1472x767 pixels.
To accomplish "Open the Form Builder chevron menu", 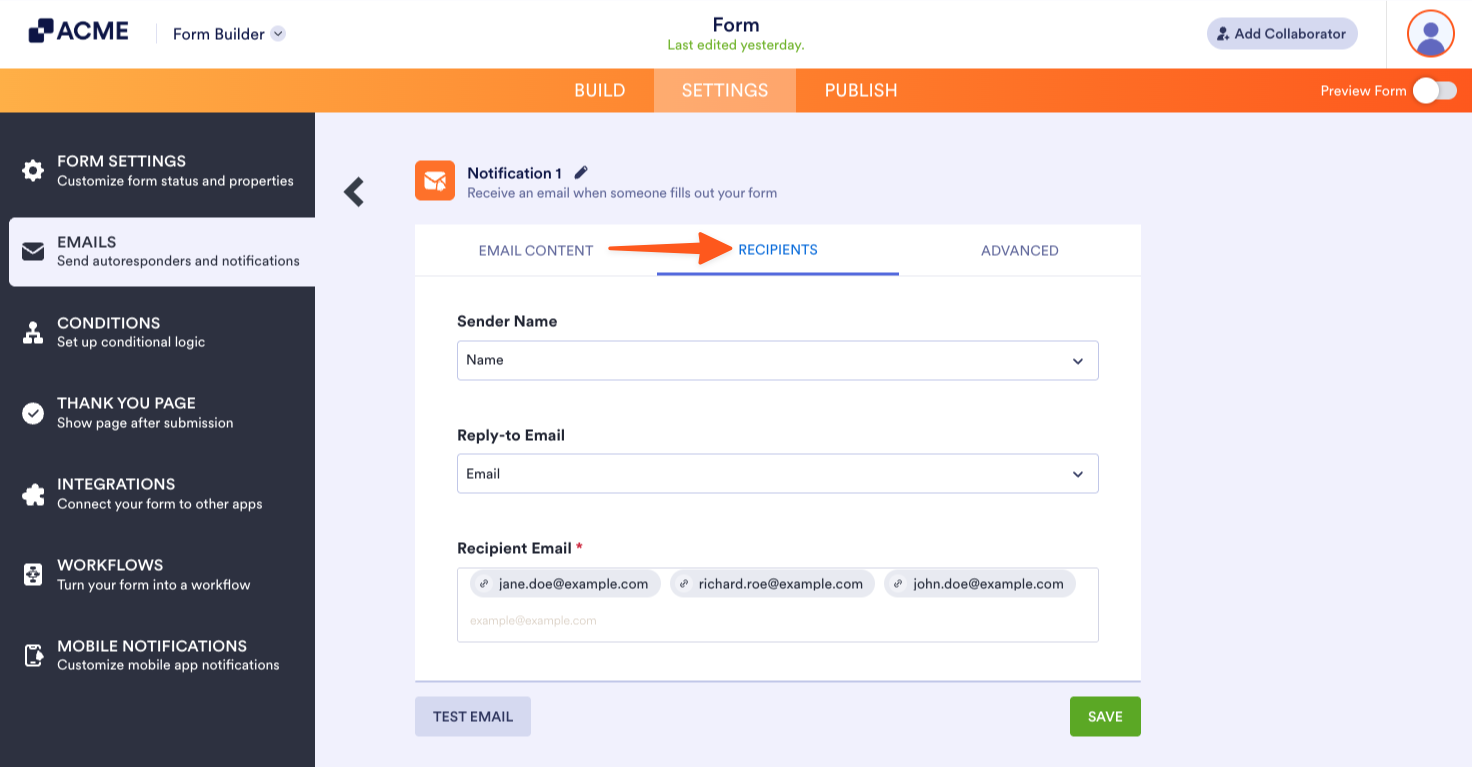I will (277, 33).
